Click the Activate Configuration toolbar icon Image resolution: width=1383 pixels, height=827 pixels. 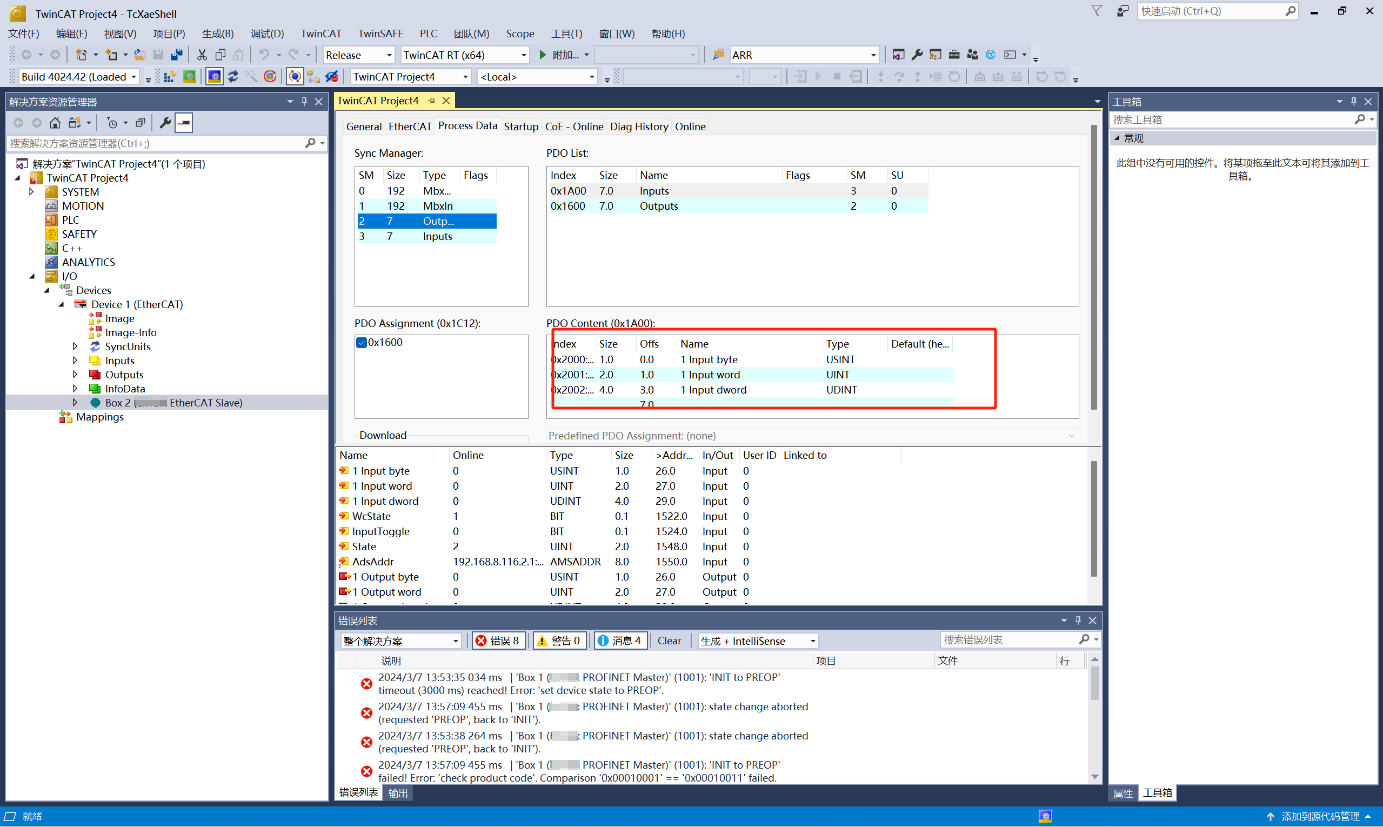(x=170, y=77)
